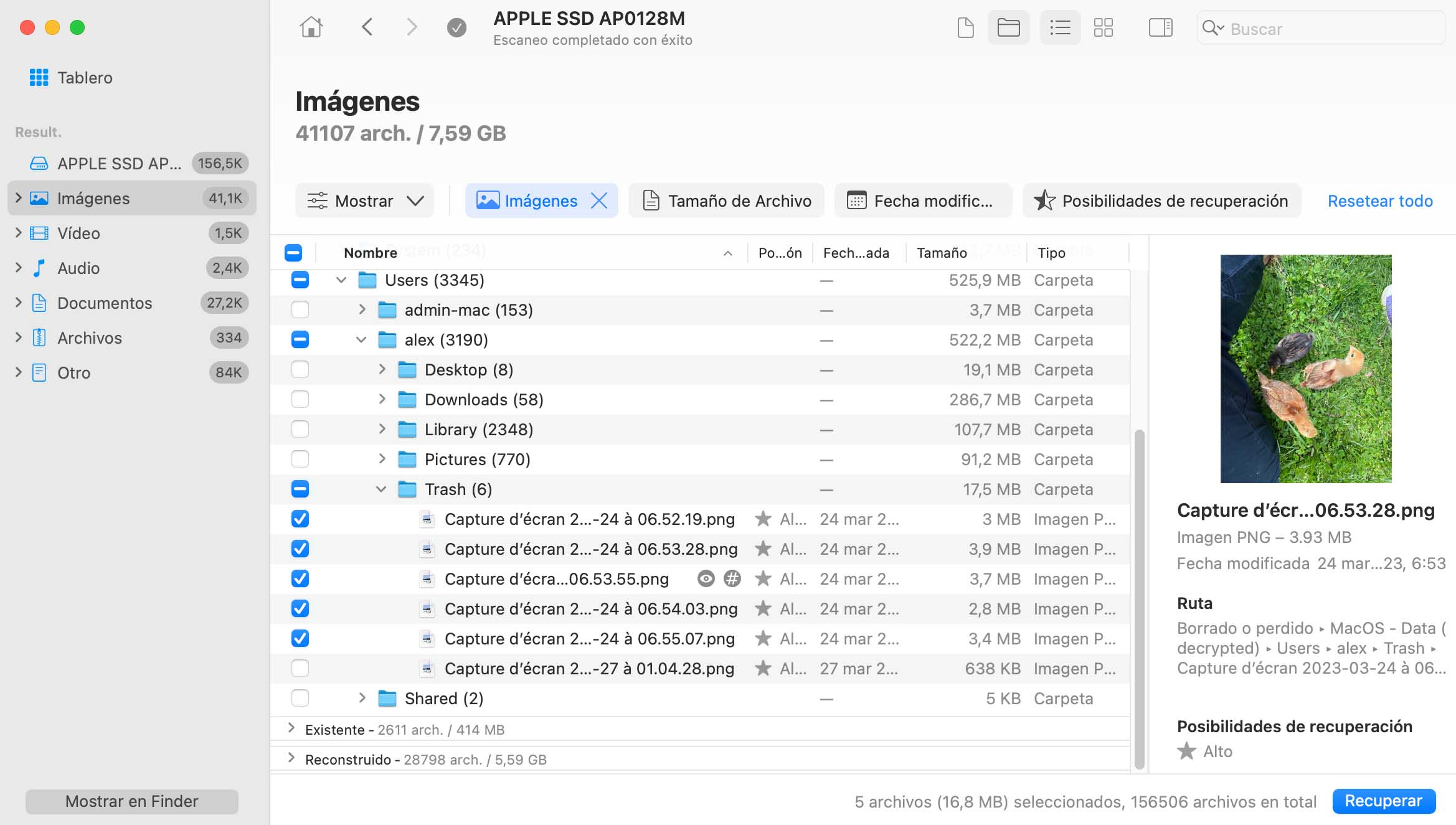Check the admin-mac (153) checkbox

point(300,309)
